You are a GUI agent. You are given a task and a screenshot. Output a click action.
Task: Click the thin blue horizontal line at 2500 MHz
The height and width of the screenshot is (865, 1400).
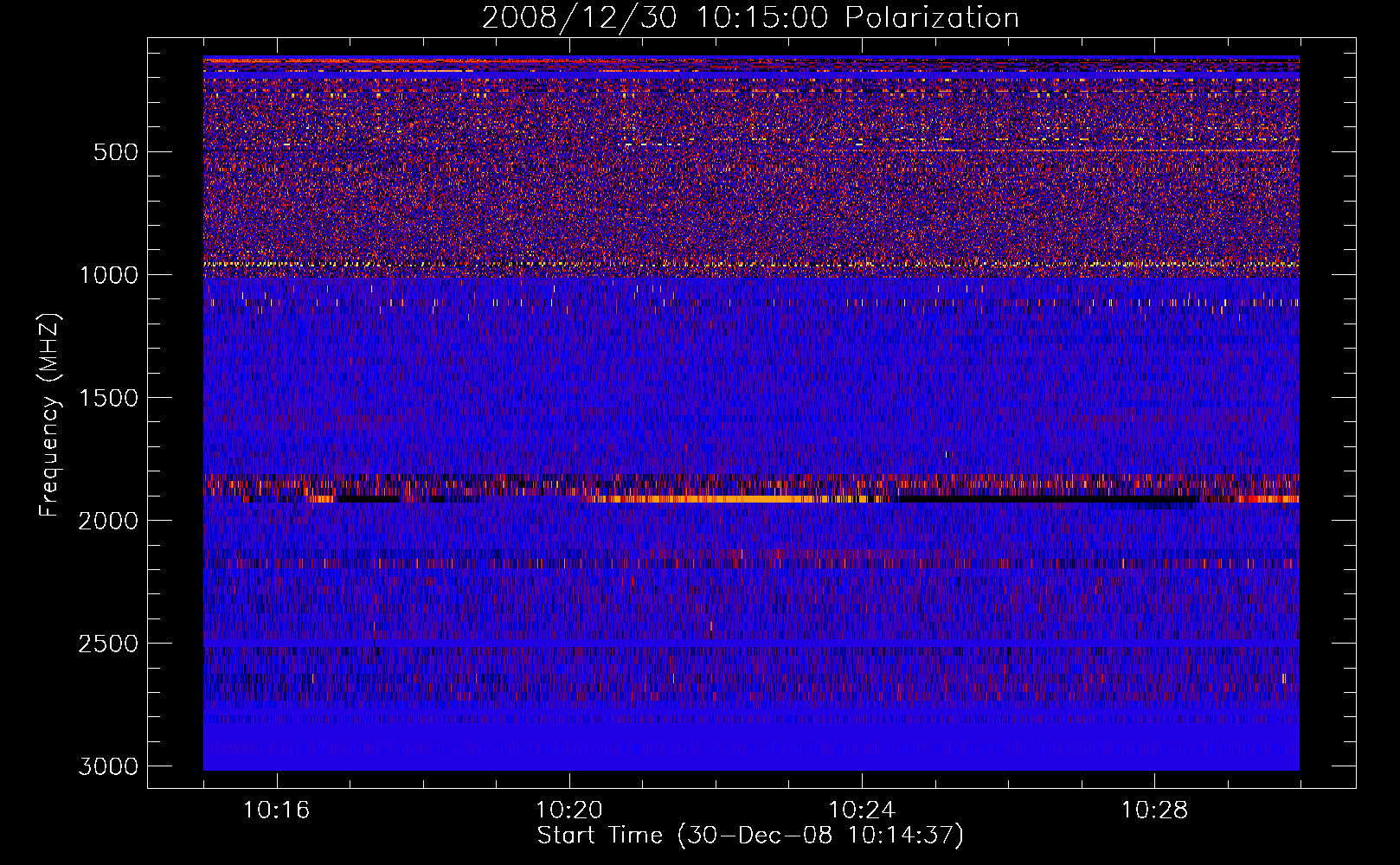click(751, 644)
